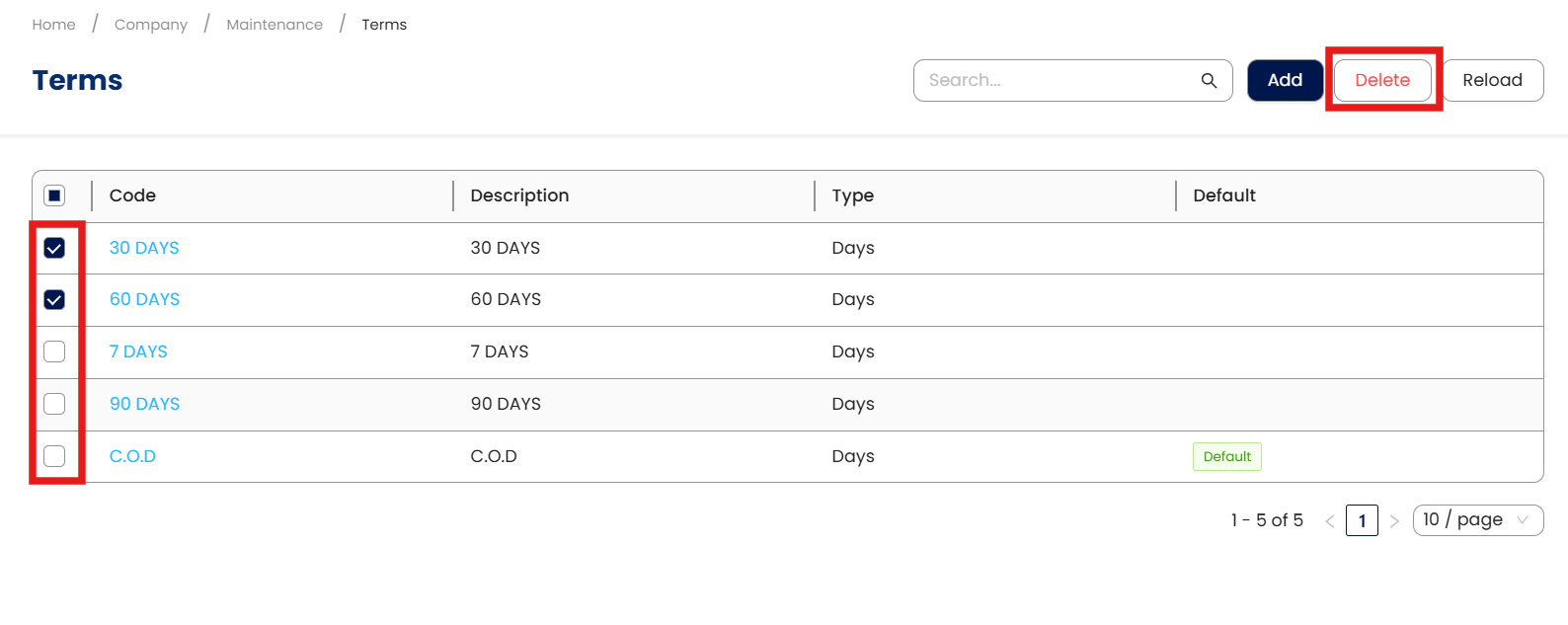
Task: Open the C.O.D term link
Action: (132, 456)
